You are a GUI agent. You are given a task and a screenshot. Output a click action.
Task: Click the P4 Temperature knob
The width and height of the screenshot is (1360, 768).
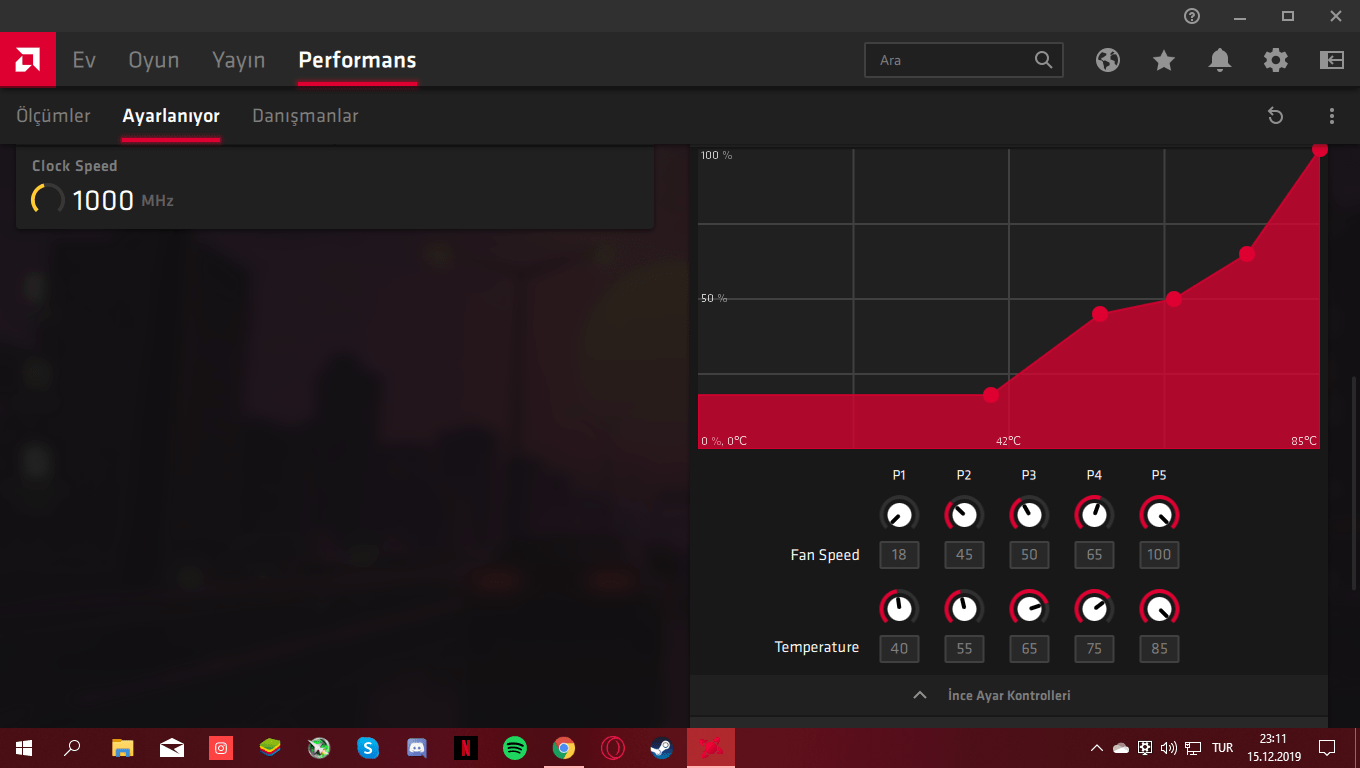click(x=1094, y=608)
